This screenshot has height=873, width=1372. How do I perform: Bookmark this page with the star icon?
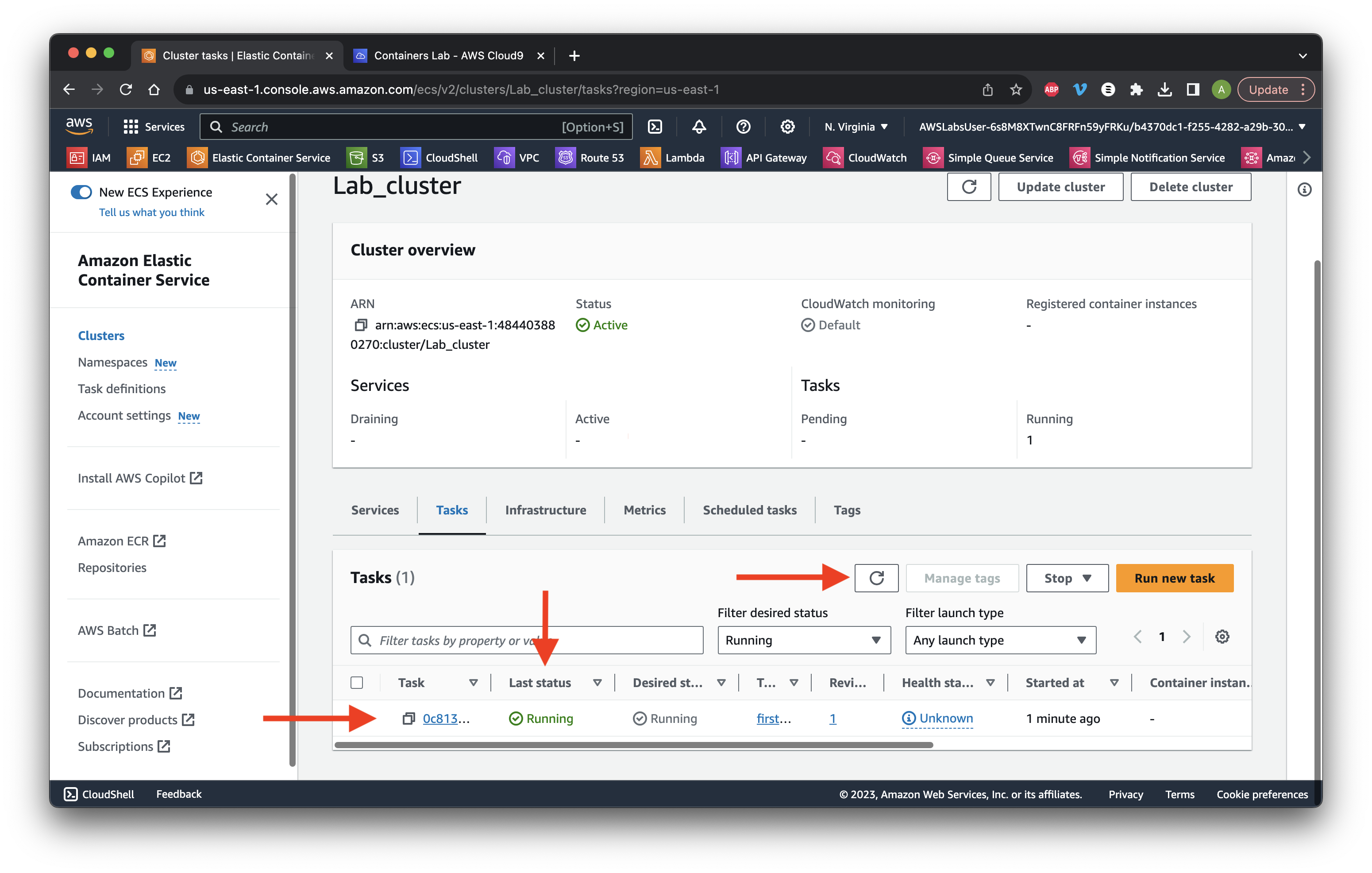click(x=1015, y=89)
